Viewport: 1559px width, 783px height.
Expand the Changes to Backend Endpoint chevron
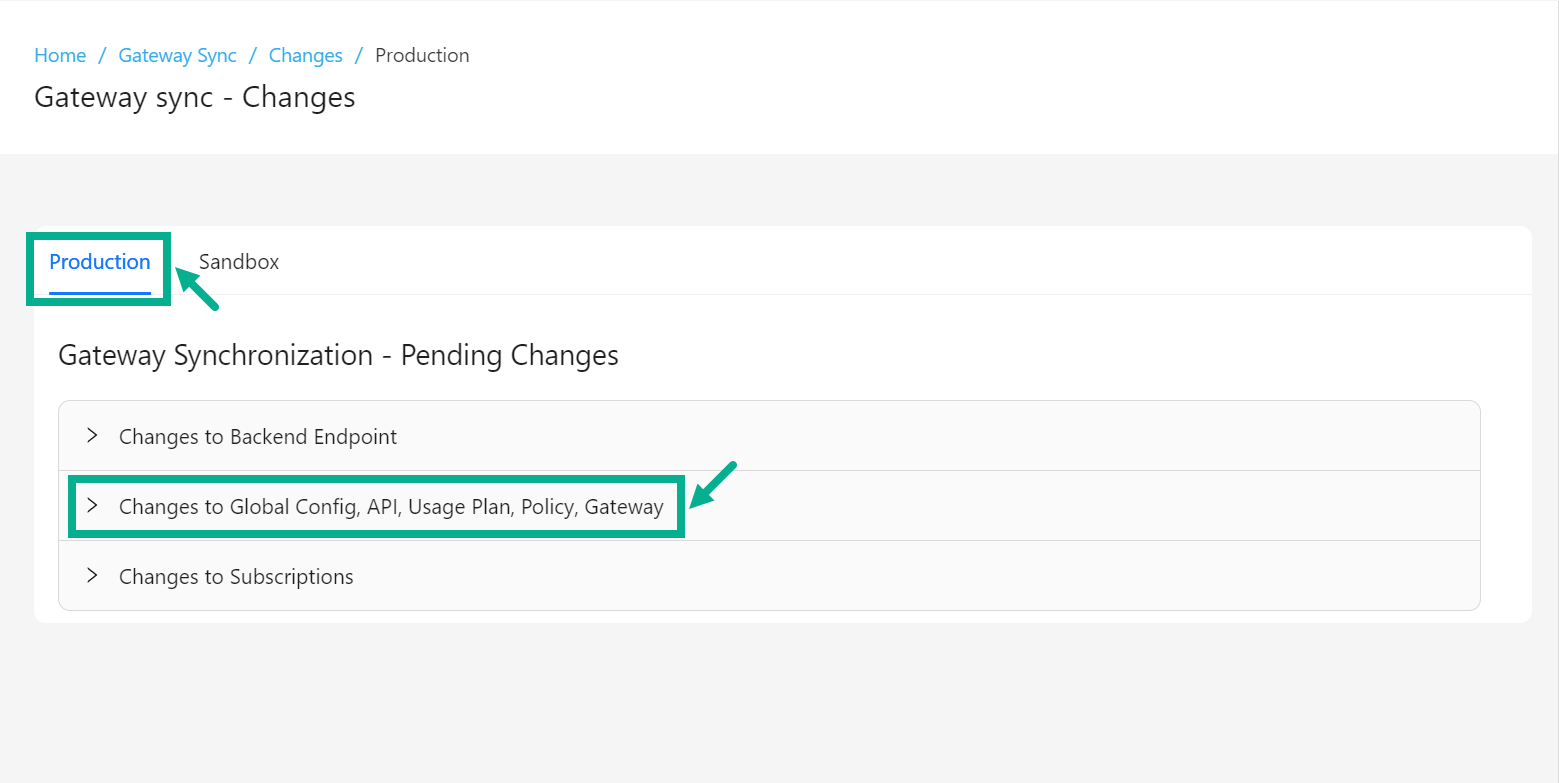(x=92, y=436)
